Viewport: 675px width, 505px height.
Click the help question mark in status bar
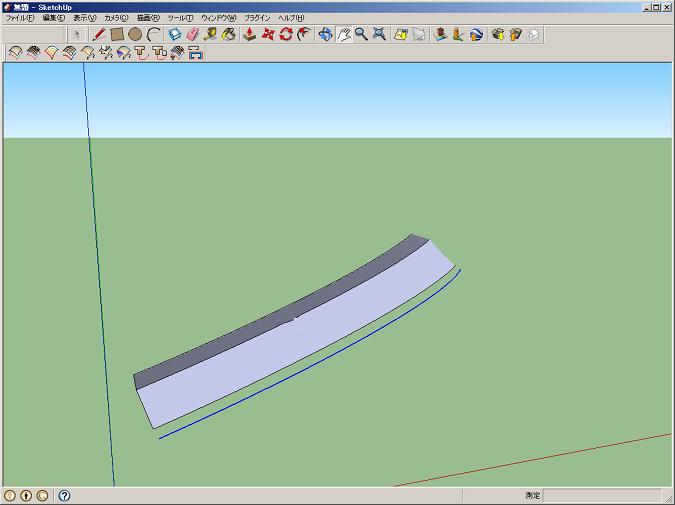pos(64,495)
